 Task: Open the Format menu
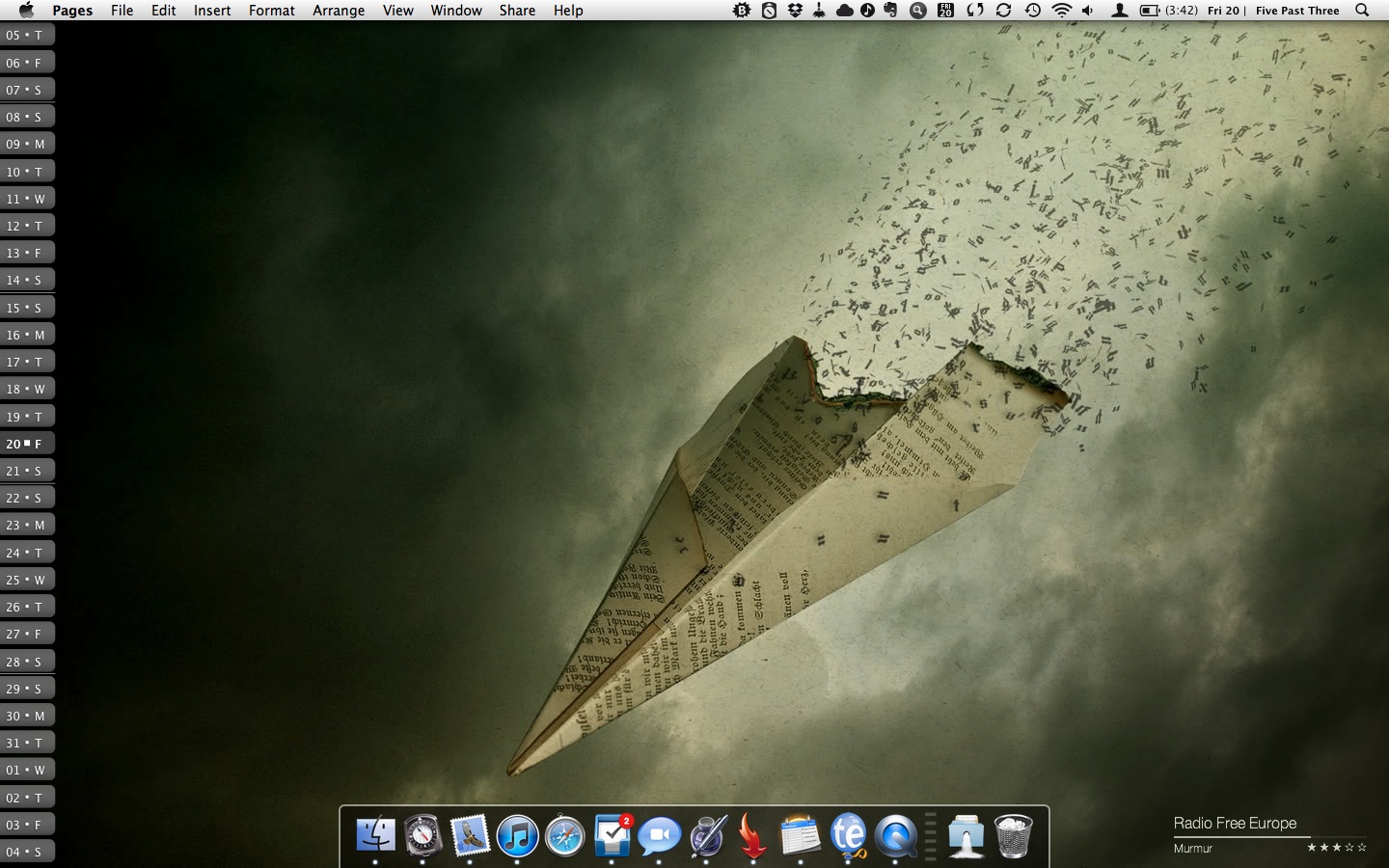point(271,11)
